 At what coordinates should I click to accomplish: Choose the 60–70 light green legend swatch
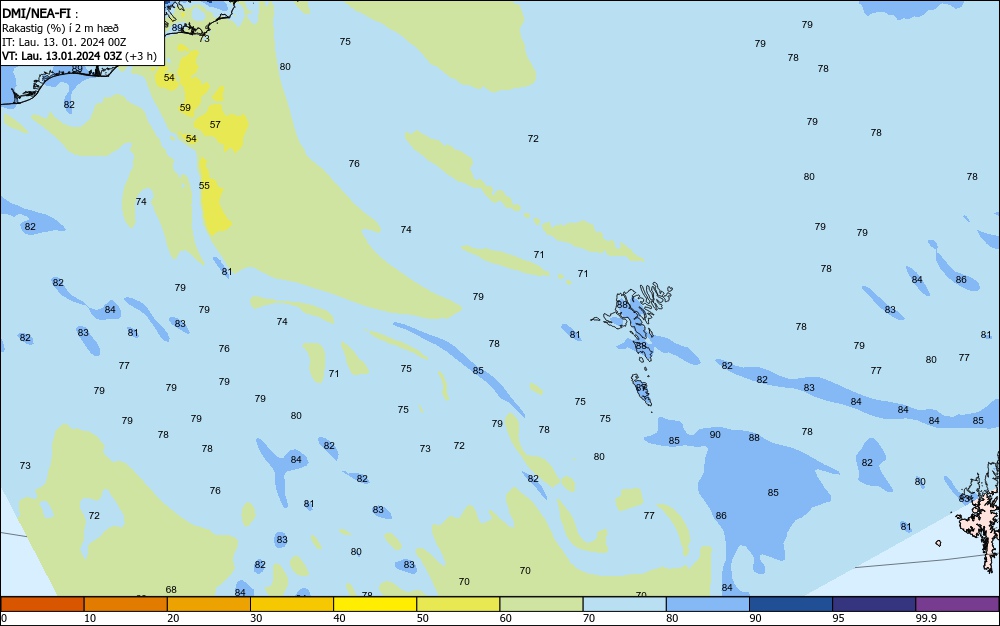[541, 604]
